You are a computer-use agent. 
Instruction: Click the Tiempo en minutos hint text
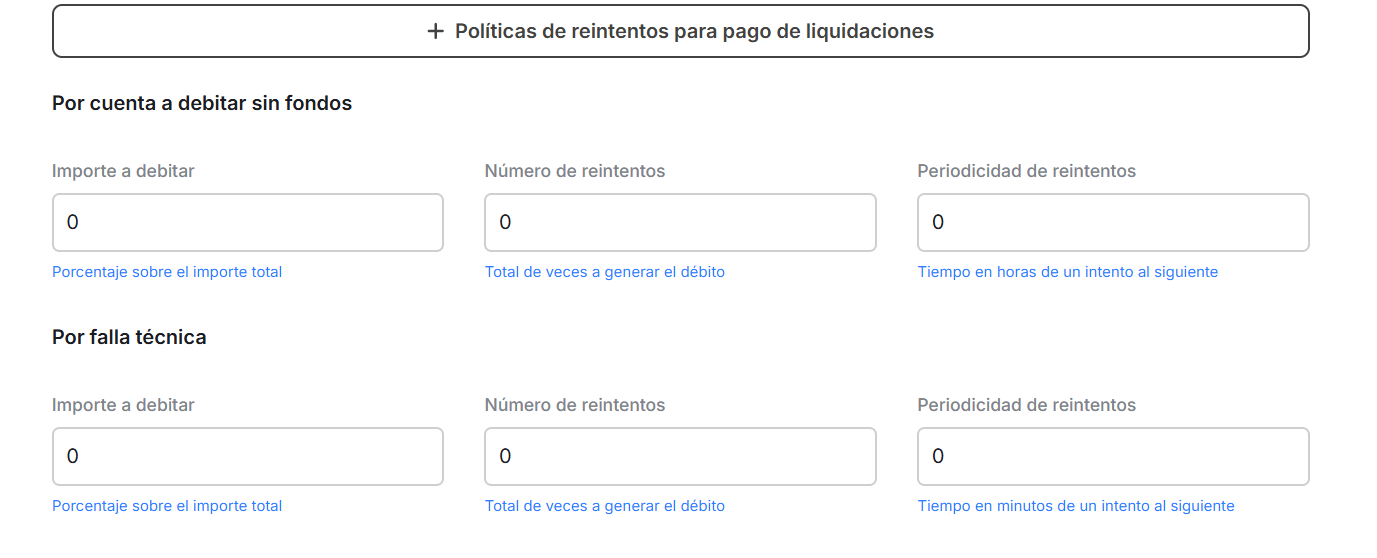coord(1076,506)
